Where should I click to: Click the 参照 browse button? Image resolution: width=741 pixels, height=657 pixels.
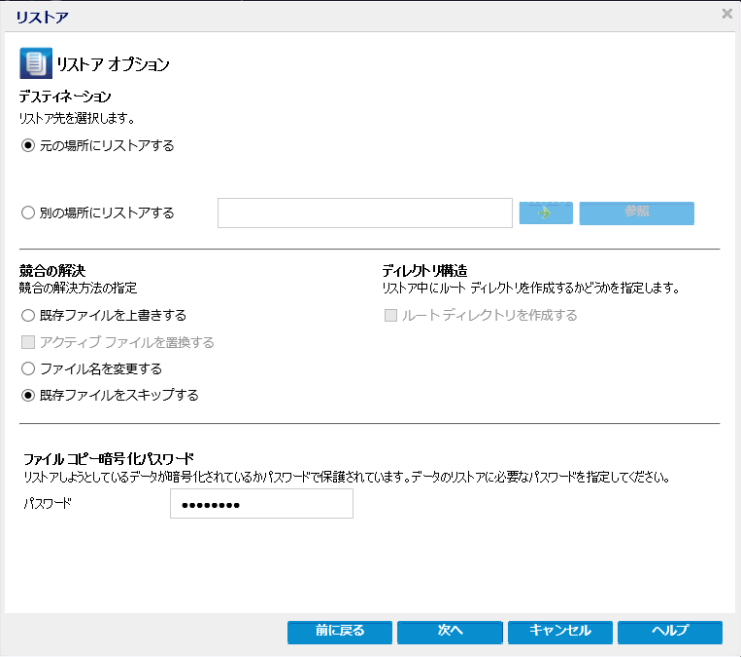(x=637, y=213)
